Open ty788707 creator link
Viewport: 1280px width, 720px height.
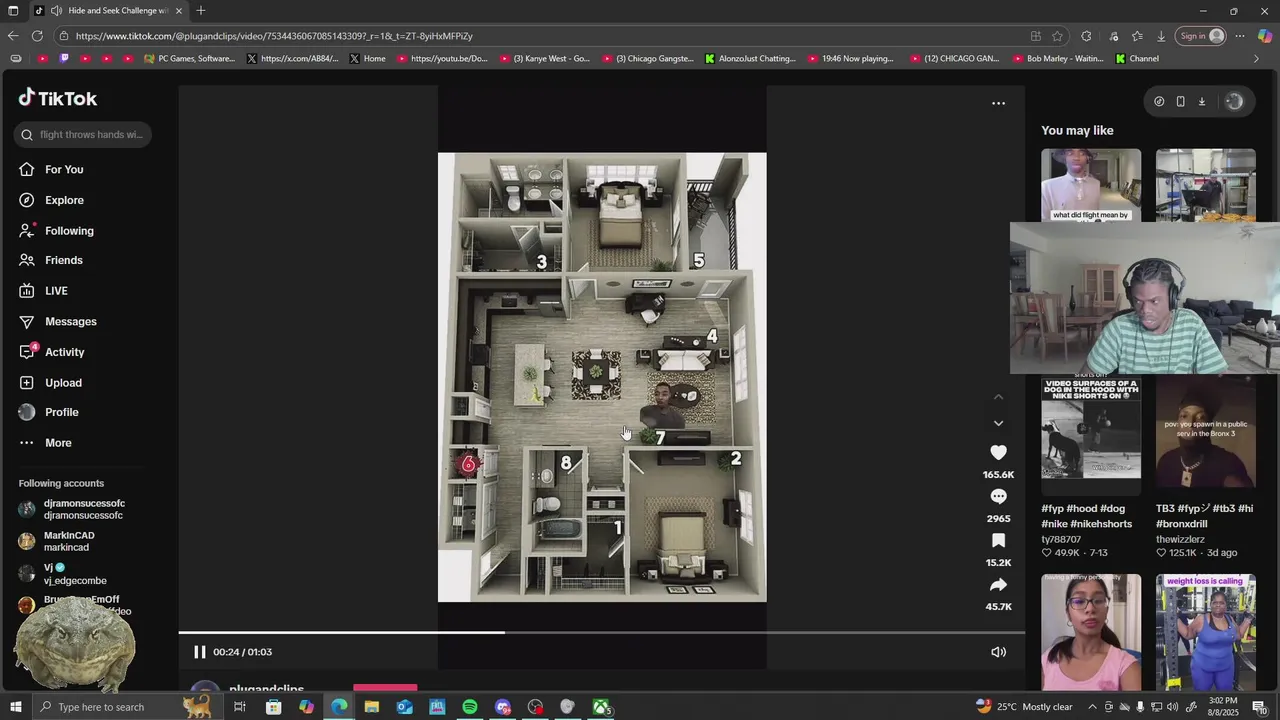point(1061,539)
